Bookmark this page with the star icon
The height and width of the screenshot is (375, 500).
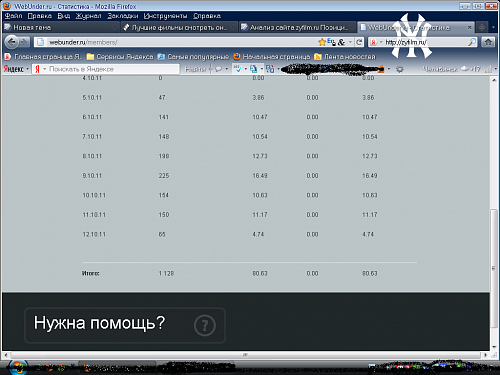click(x=322, y=42)
